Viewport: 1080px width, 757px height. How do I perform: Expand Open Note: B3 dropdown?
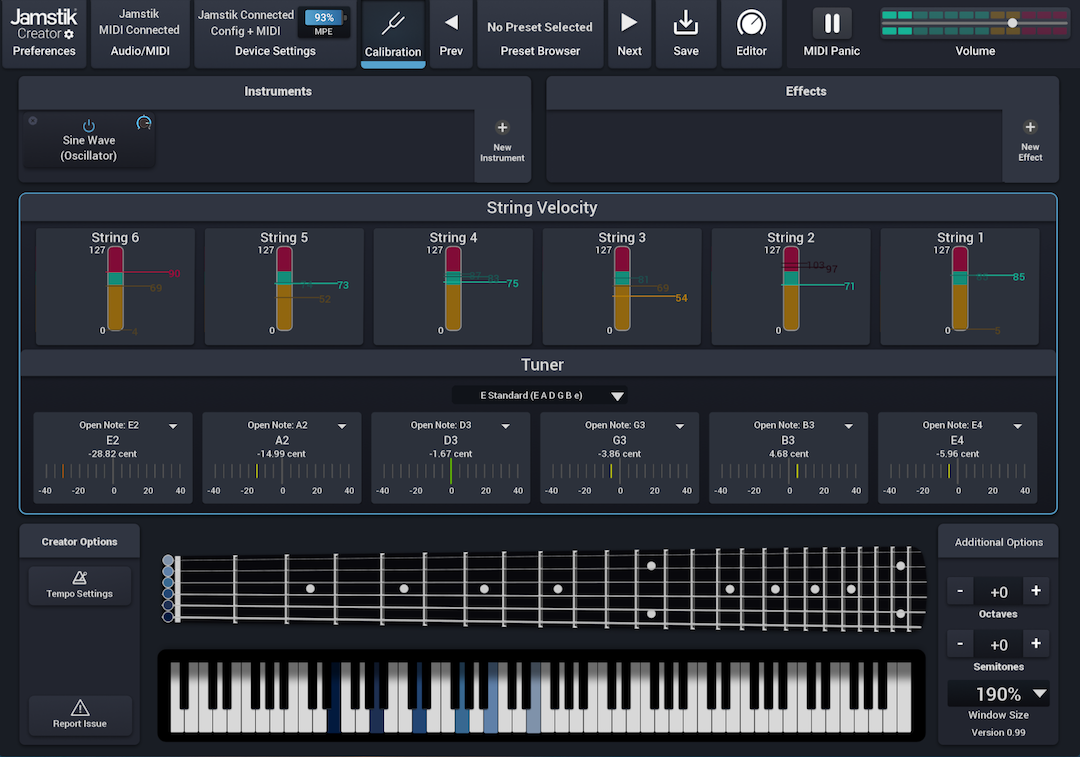(x=849, y=426)
